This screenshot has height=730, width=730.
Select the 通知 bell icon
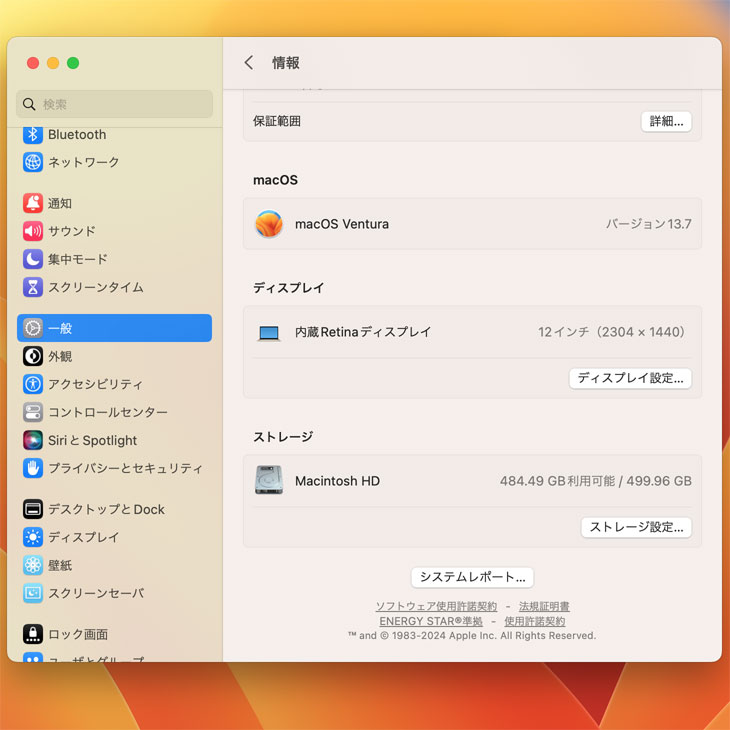point(33,203)
